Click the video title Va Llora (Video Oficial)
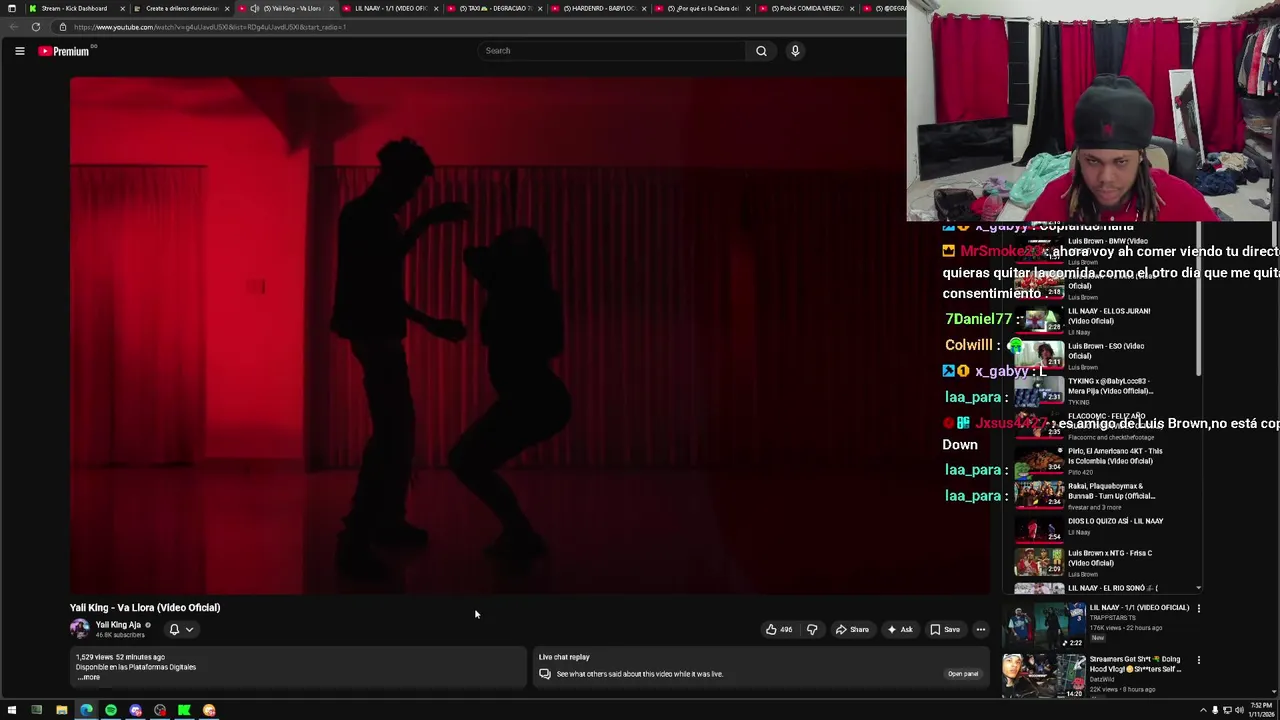 145,608
